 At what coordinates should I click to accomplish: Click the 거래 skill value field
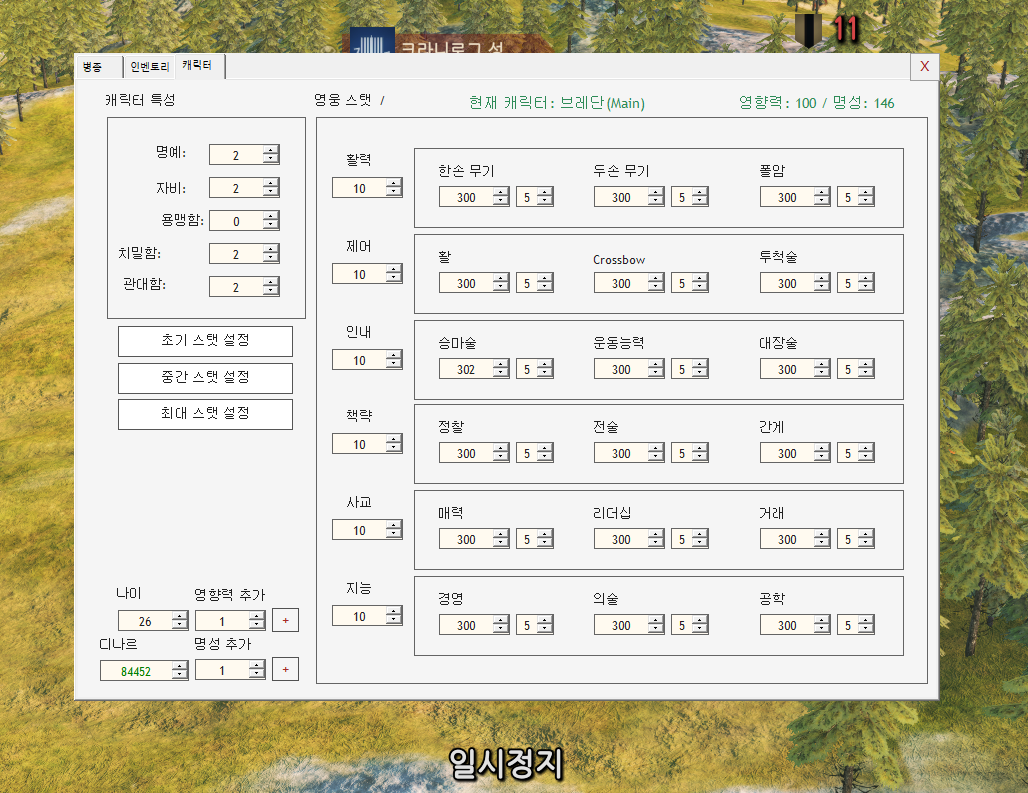(x=787, y=539)
